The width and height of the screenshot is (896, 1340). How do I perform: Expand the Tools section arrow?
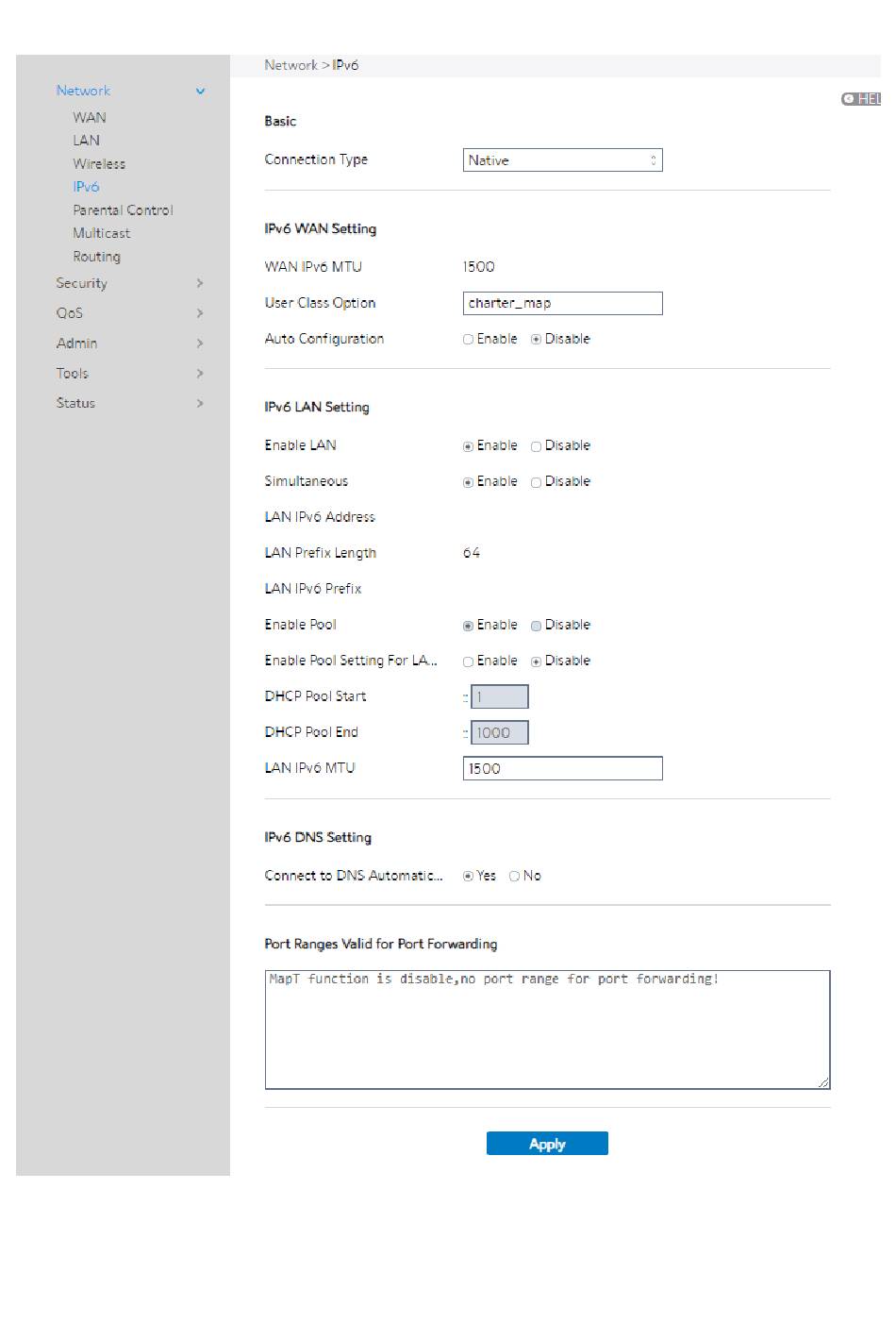click(x=200, y=374)
